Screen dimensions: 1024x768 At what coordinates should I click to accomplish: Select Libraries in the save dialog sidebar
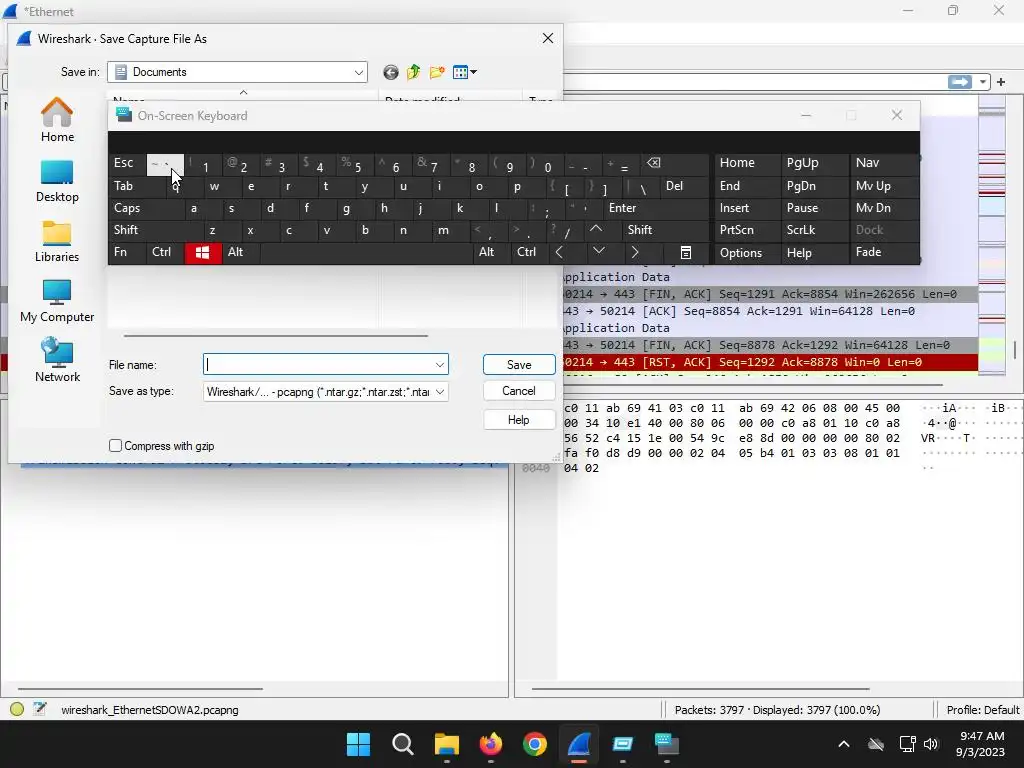[x=57, y=241]
